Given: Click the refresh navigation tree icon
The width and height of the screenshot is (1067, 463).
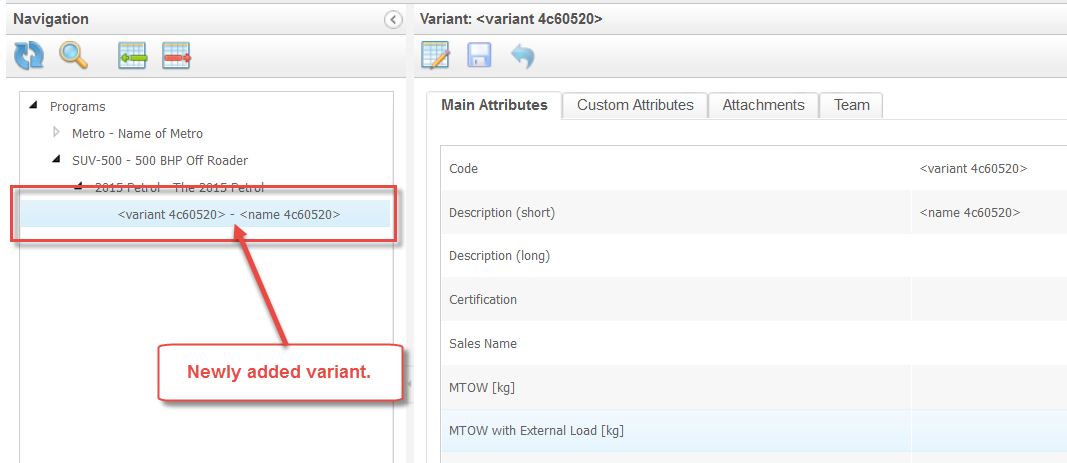Looking at the screenshot, I should (x=28, y=56).
